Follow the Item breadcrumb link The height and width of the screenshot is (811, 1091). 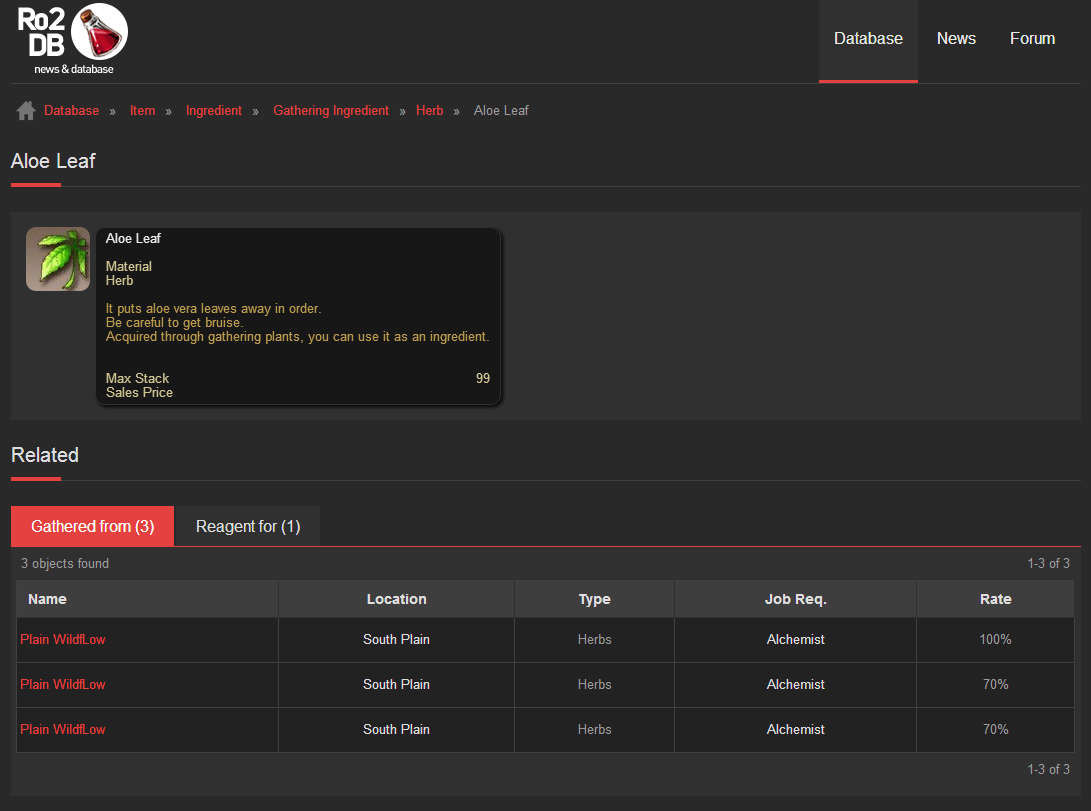pyautogui.click(x=143, y=111)
